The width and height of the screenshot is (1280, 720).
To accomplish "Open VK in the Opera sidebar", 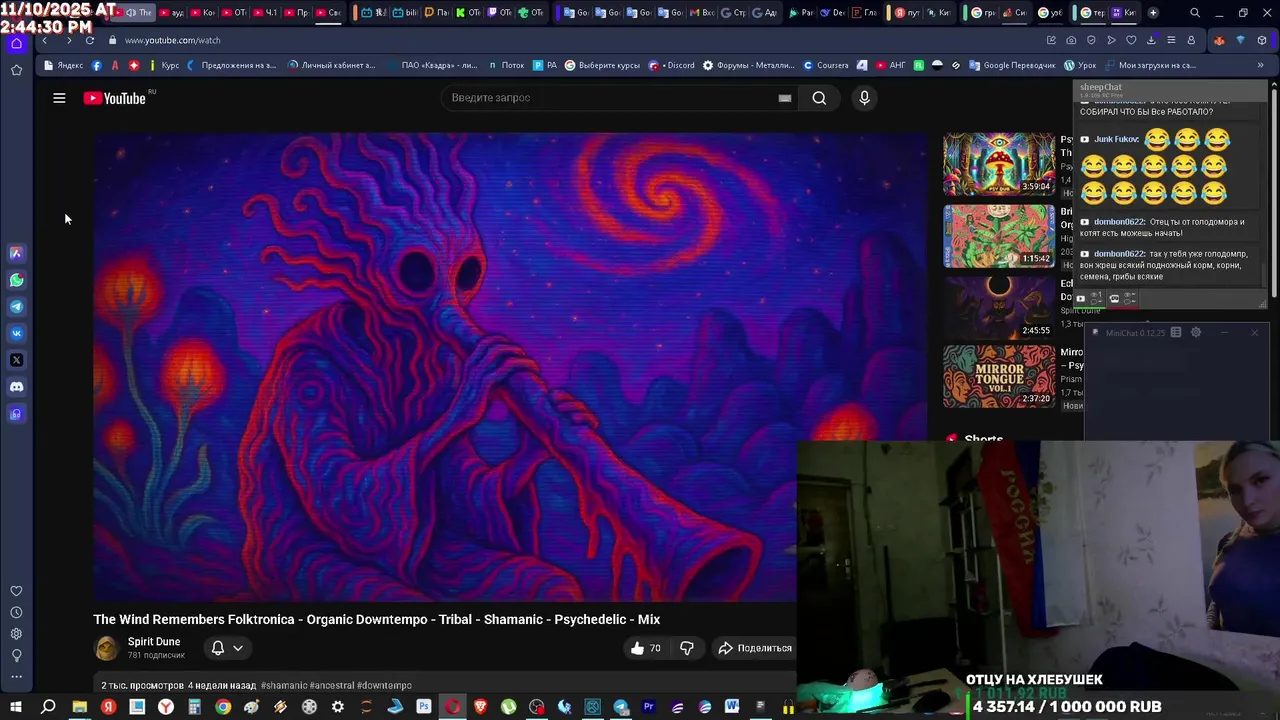I will coord(16,334).
